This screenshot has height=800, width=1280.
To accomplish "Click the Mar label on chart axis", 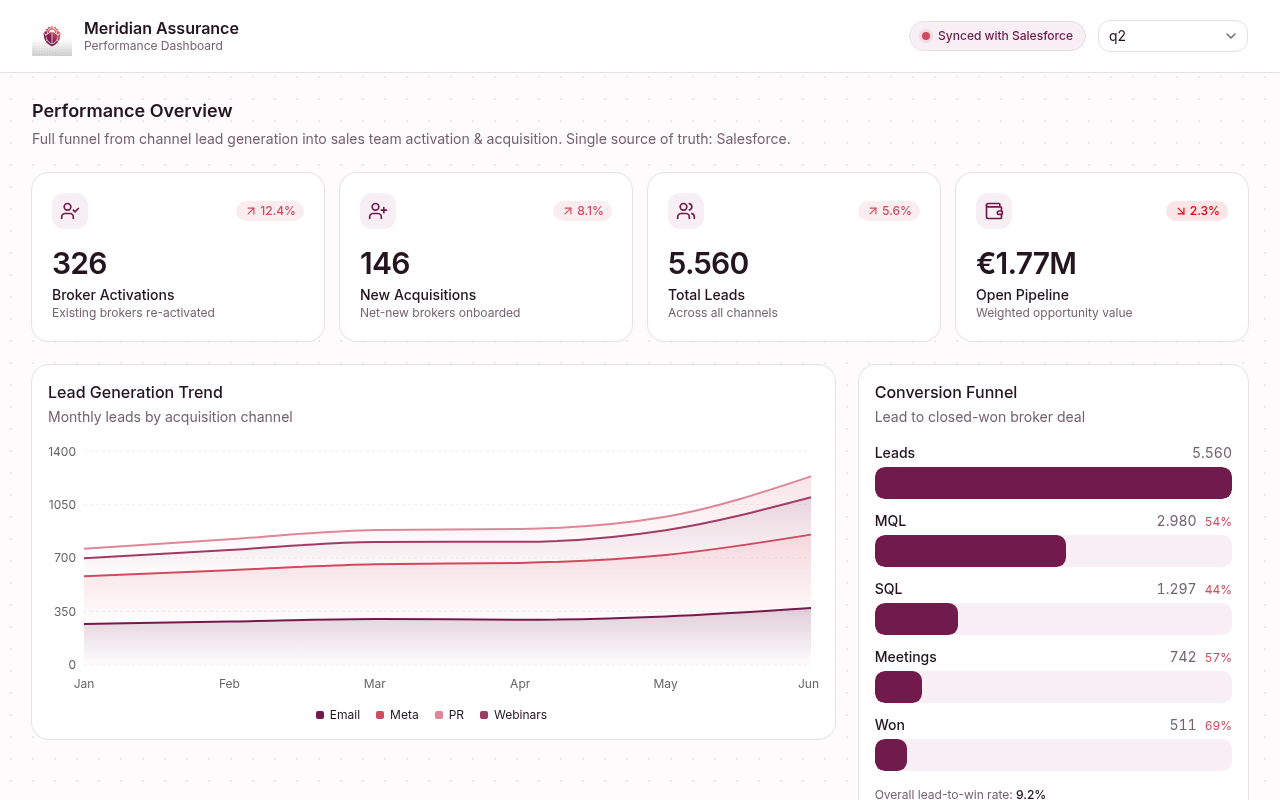I will pyautogui.click(x=375, y=684).
